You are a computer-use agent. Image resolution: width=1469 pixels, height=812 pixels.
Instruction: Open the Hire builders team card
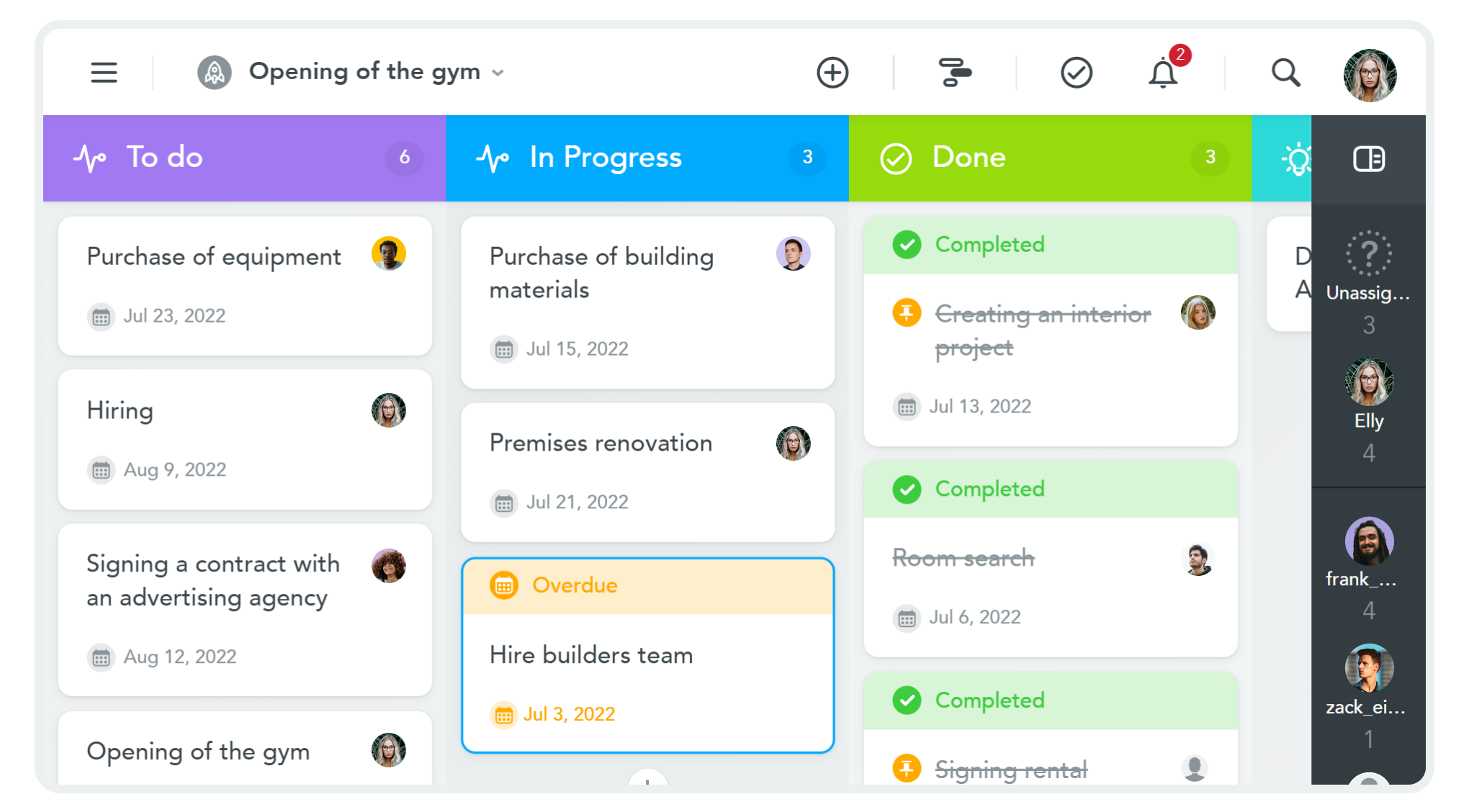[x=591, y=655]
